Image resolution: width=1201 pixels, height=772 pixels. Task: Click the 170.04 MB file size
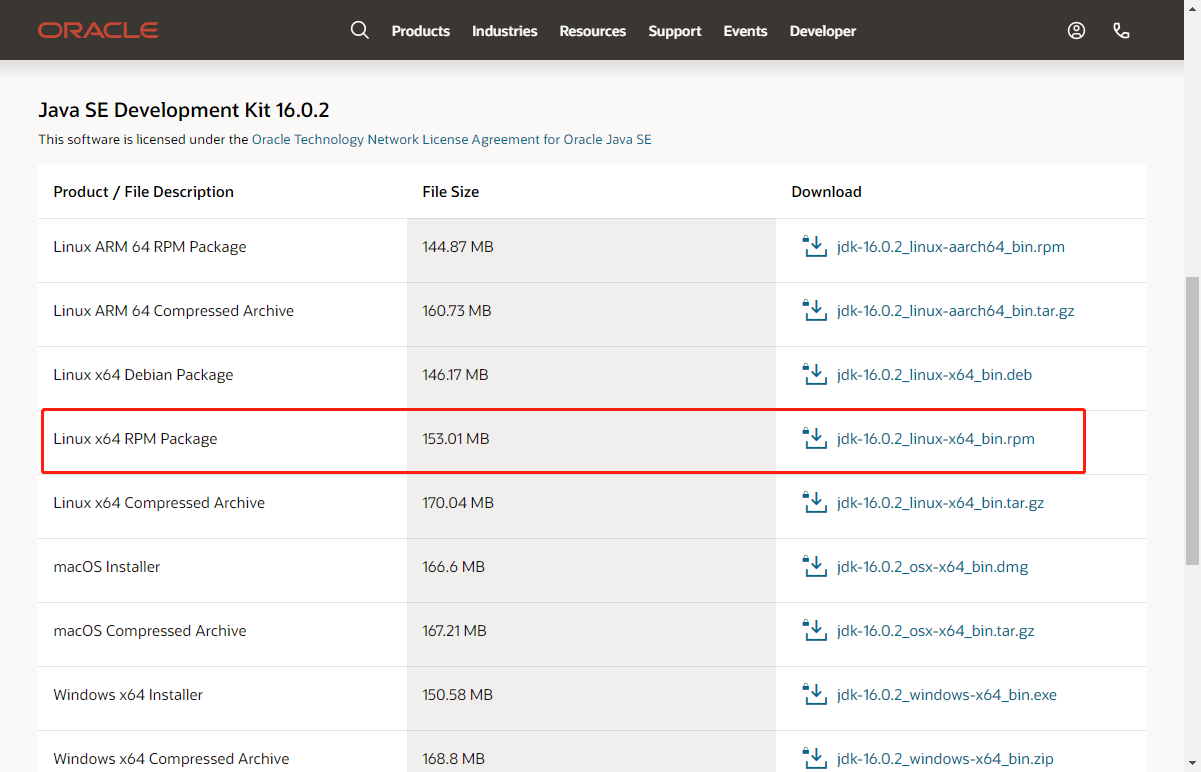coord(458,503)
